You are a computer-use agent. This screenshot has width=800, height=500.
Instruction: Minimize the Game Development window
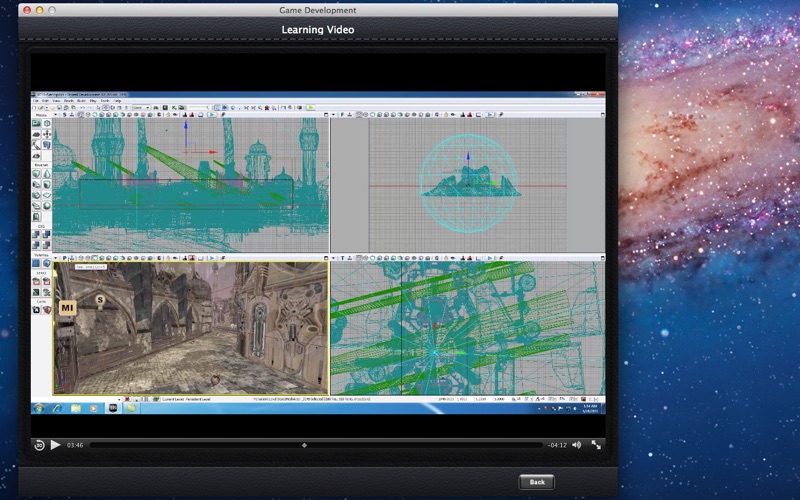(x=39, y=10)
